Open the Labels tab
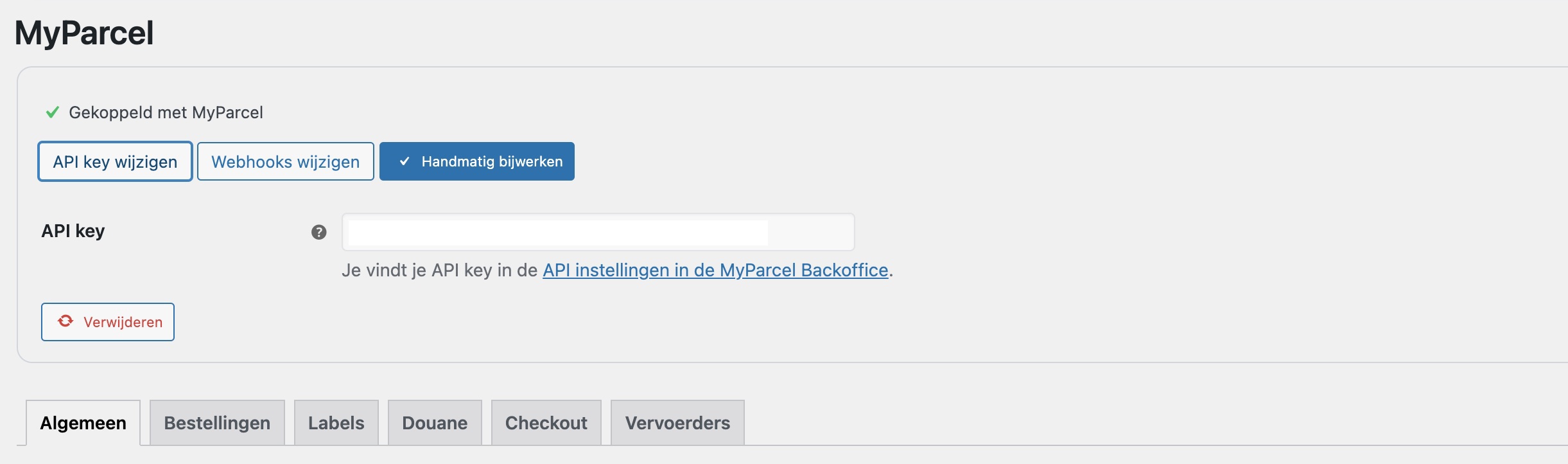This screenshot has height=464, width=1568. point(336,422)
